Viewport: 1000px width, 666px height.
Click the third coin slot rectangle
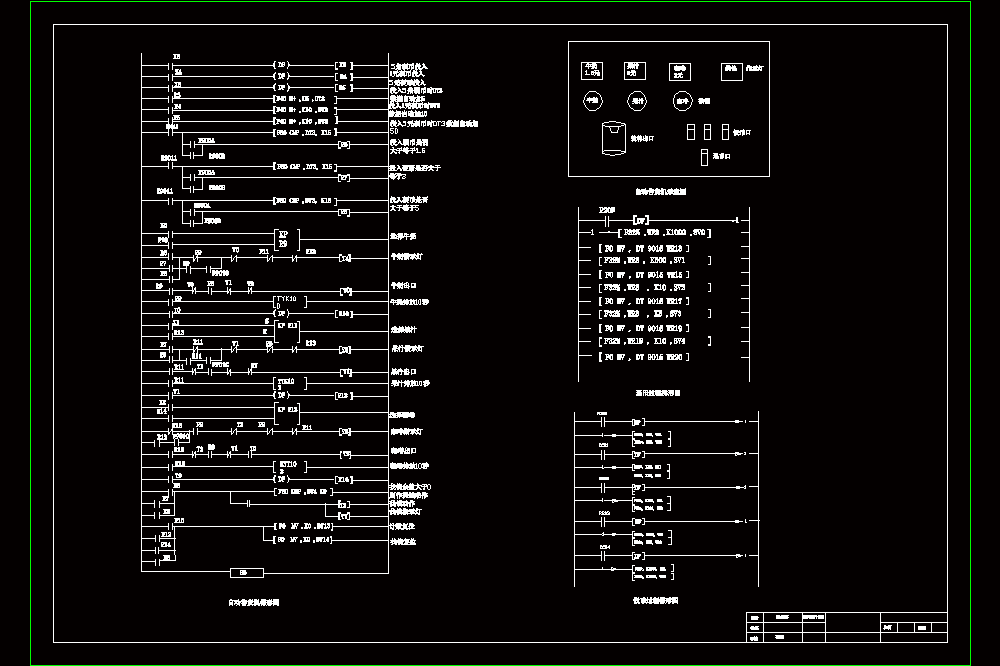(x=725, y=132)
